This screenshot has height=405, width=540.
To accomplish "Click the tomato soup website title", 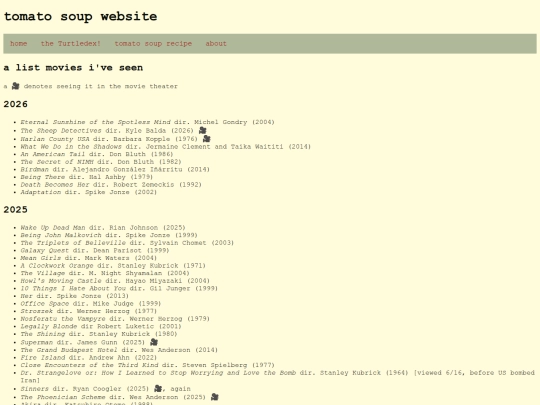I will [80, 16].
